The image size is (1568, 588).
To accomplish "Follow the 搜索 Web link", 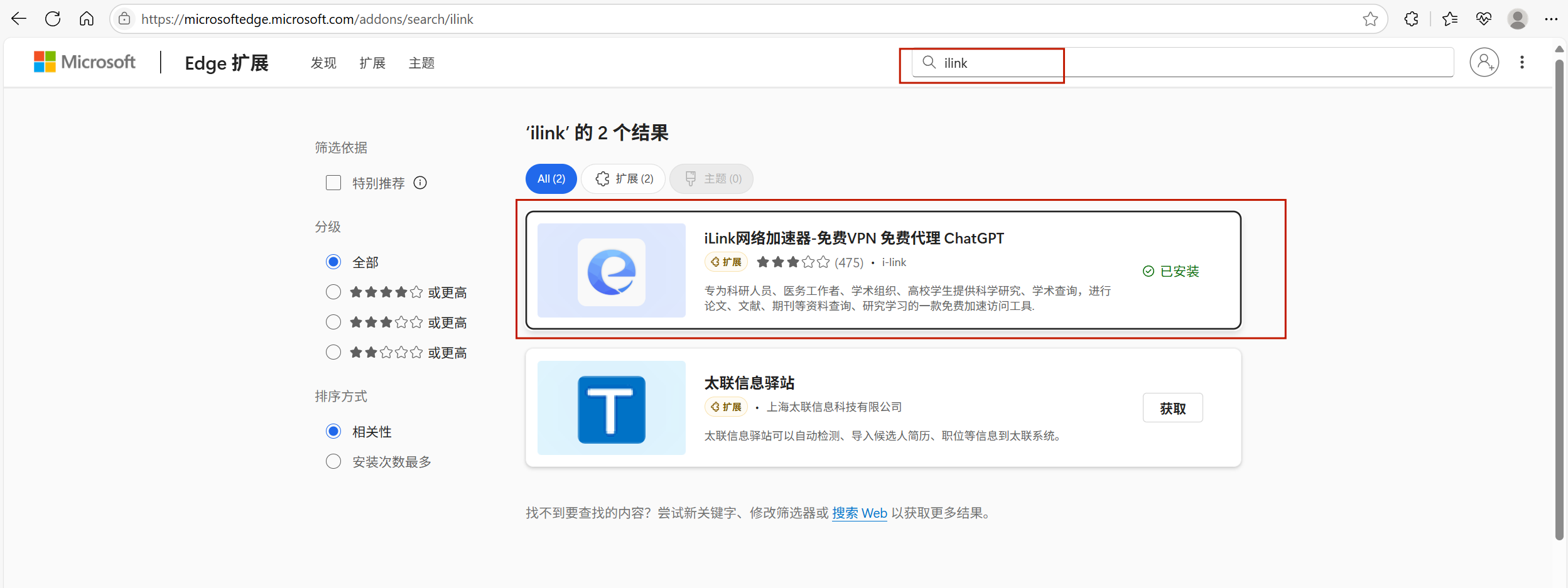I will [x=859, y=513].
